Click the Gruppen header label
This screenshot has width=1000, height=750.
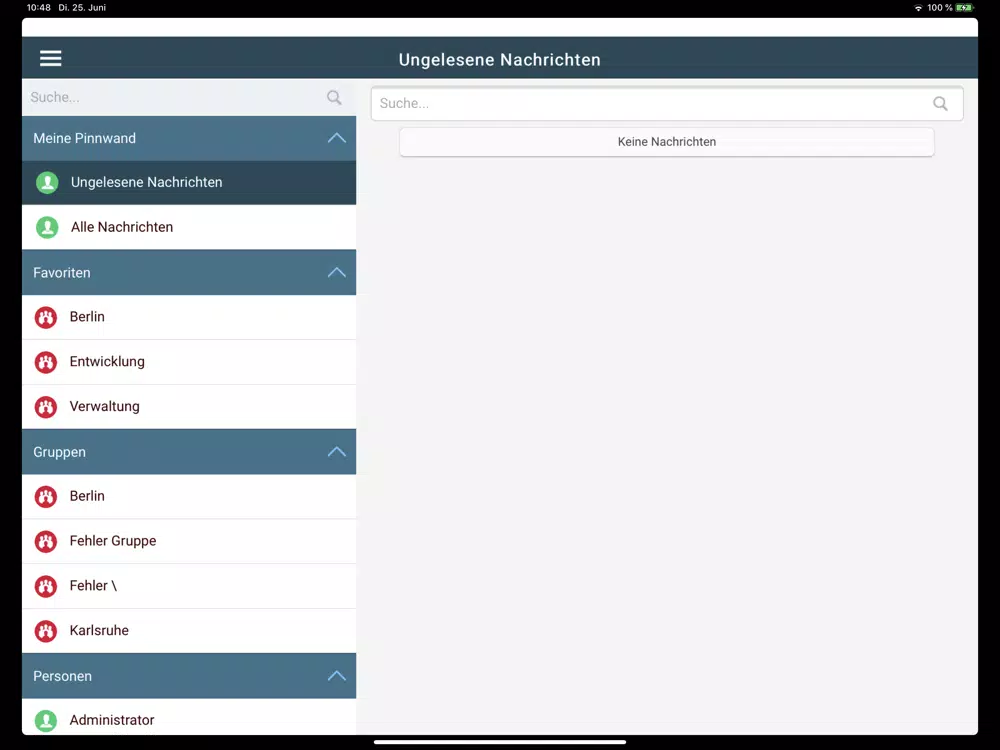tap(59, 452)
